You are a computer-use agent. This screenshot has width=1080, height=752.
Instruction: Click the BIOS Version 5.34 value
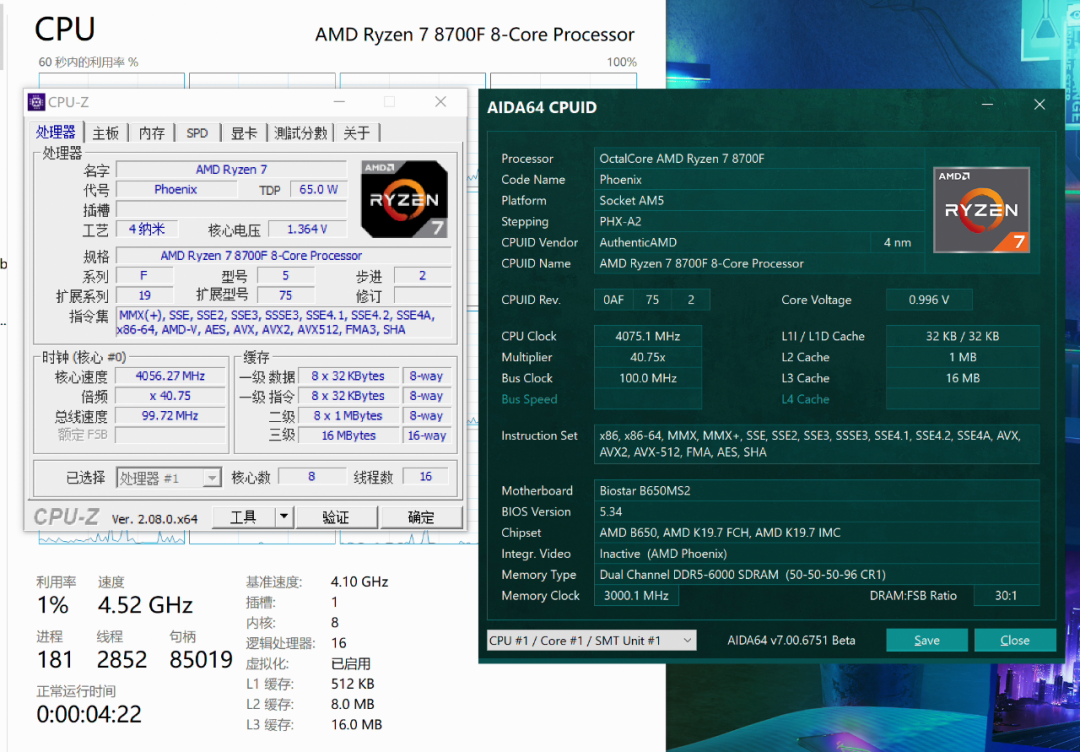point(816,512)
